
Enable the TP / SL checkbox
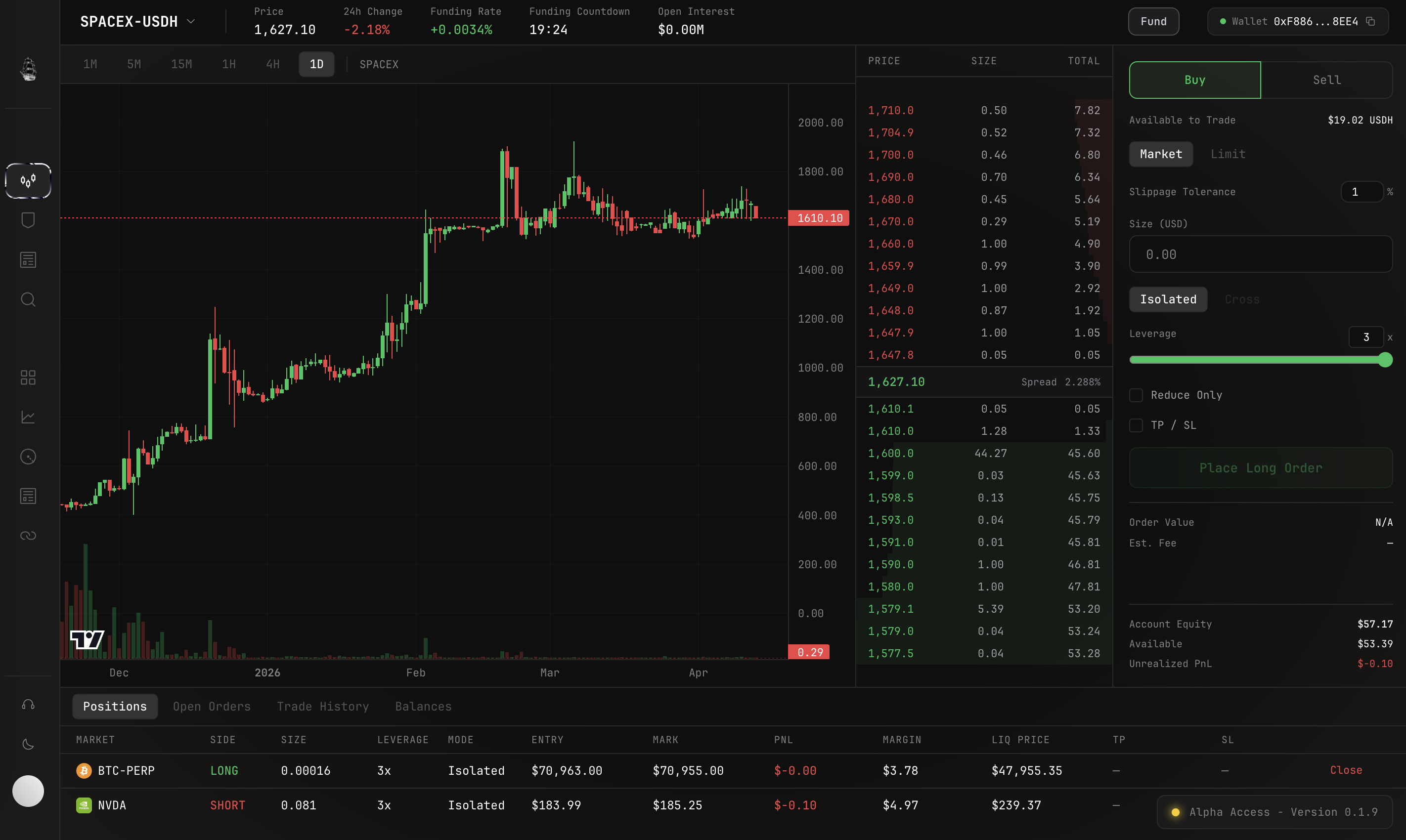[1136, 425]
